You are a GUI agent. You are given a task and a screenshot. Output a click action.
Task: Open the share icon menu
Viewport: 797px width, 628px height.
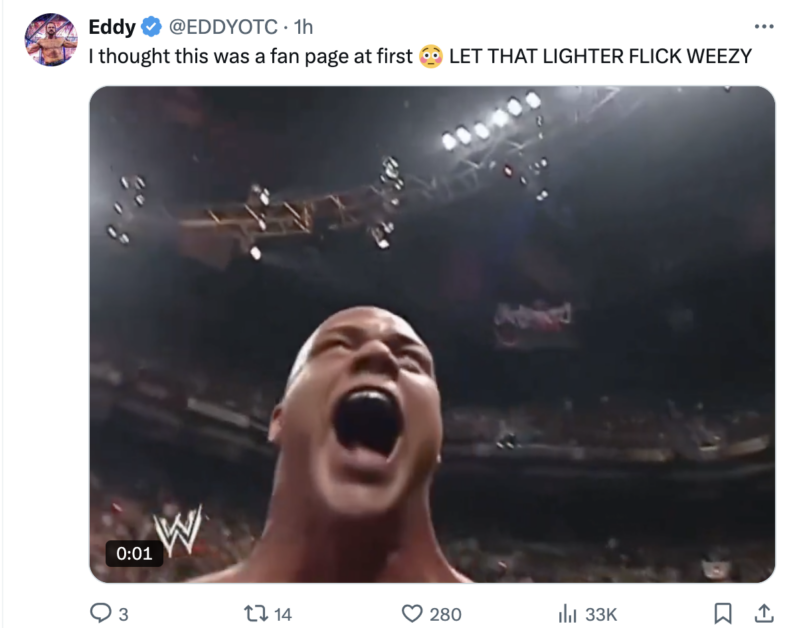[763, 613]
